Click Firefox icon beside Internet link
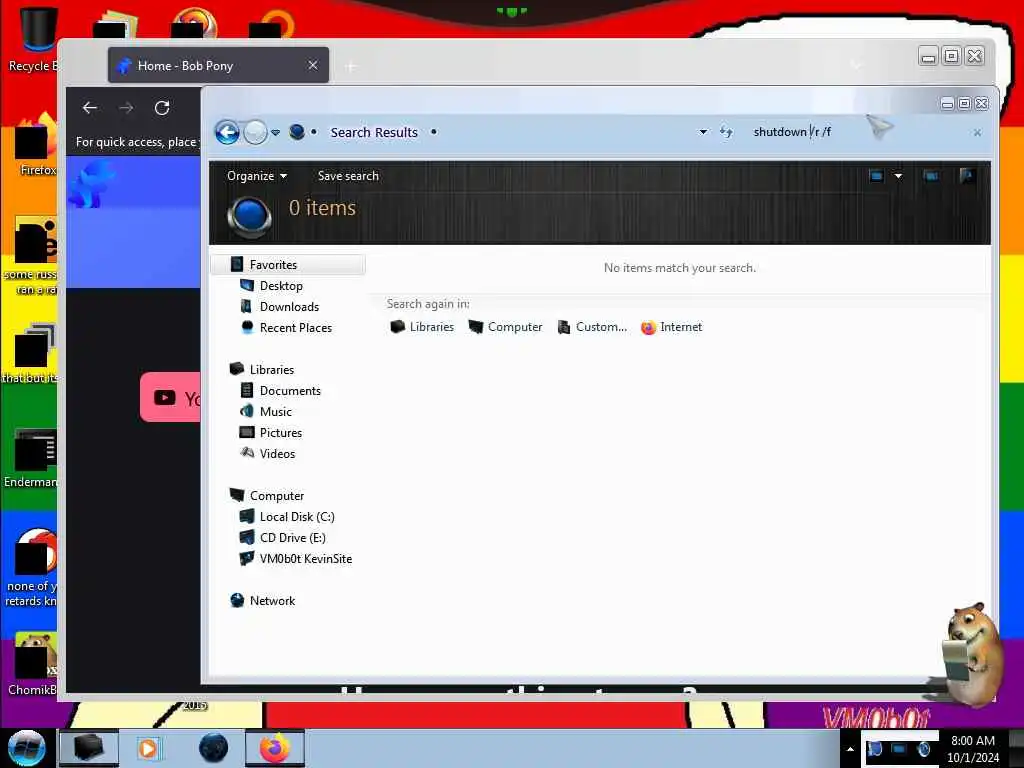 click(x=648, y=327)
